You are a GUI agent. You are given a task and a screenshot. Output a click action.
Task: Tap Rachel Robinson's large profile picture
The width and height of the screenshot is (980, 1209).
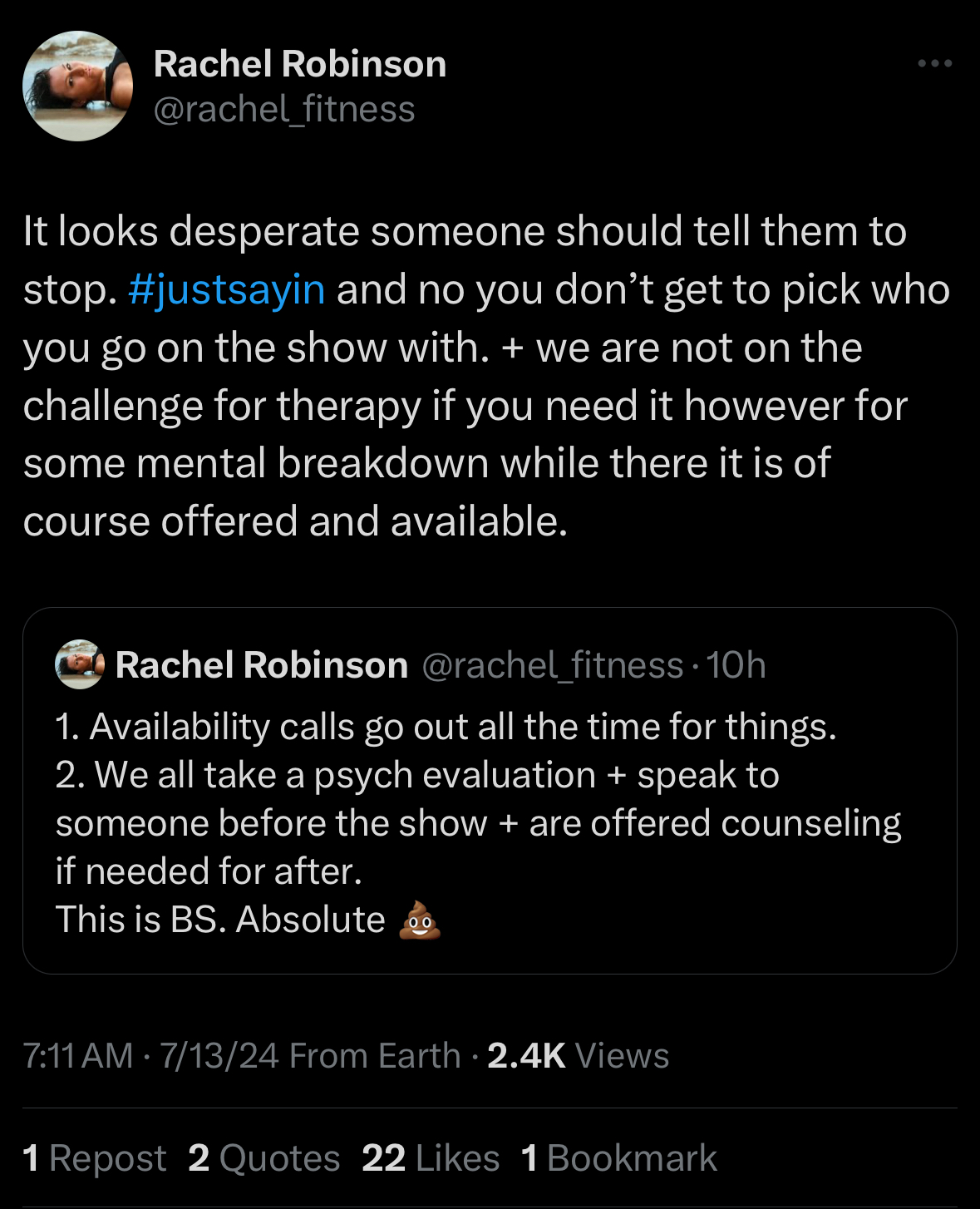[77, 86]
